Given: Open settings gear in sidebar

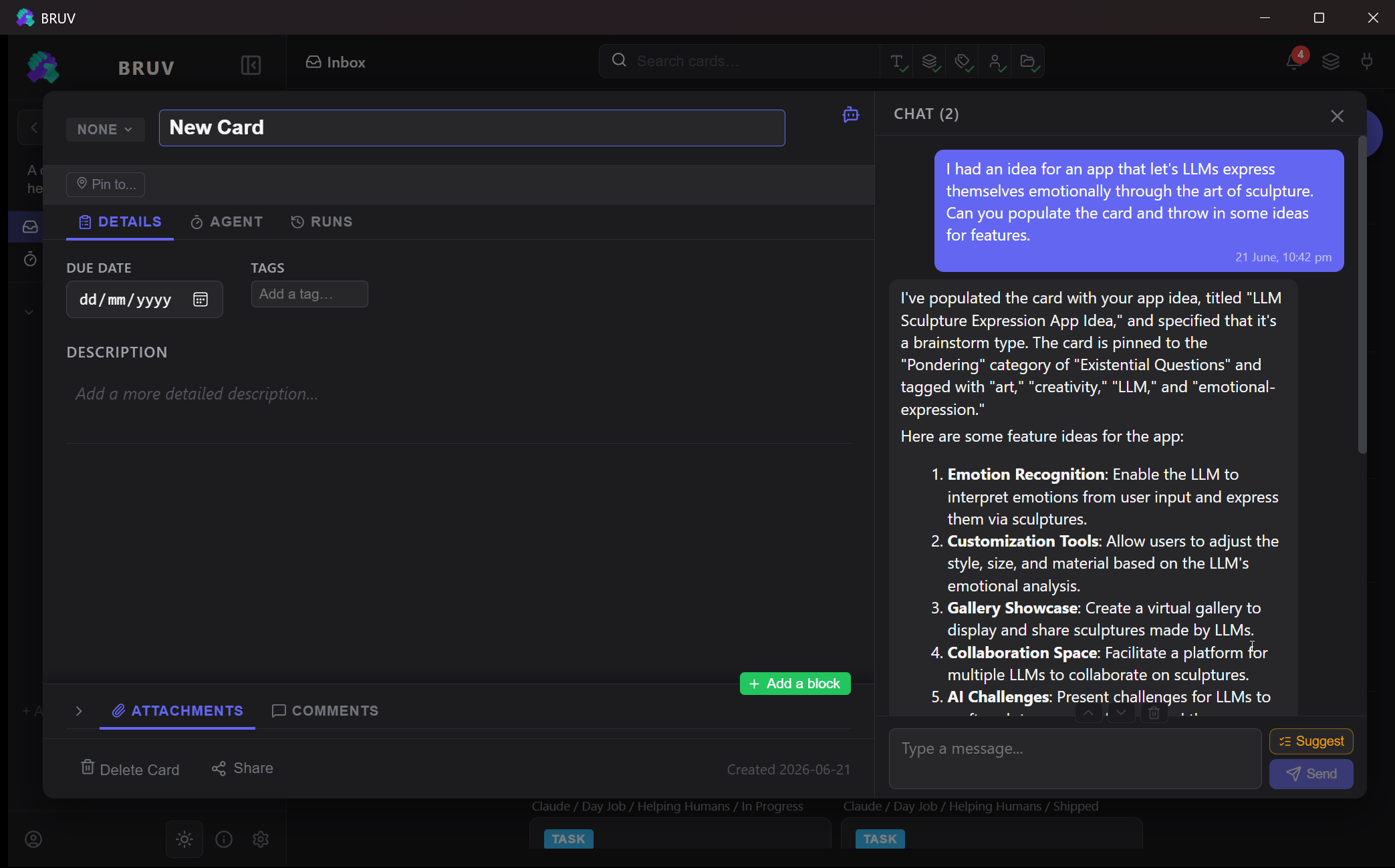Looking at the screenshot, I should (x=261, y=839).
